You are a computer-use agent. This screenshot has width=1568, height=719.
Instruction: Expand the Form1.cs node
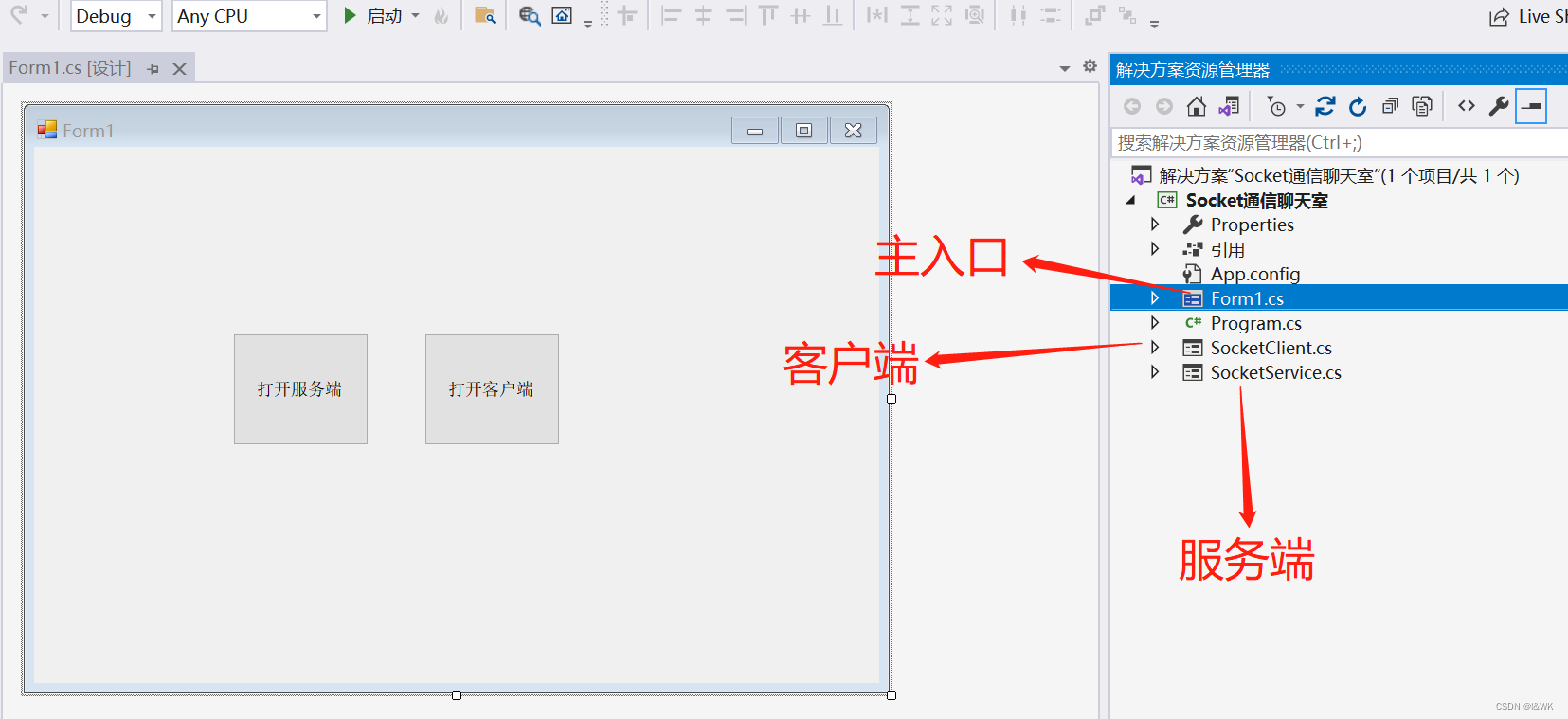point(1155,298)
